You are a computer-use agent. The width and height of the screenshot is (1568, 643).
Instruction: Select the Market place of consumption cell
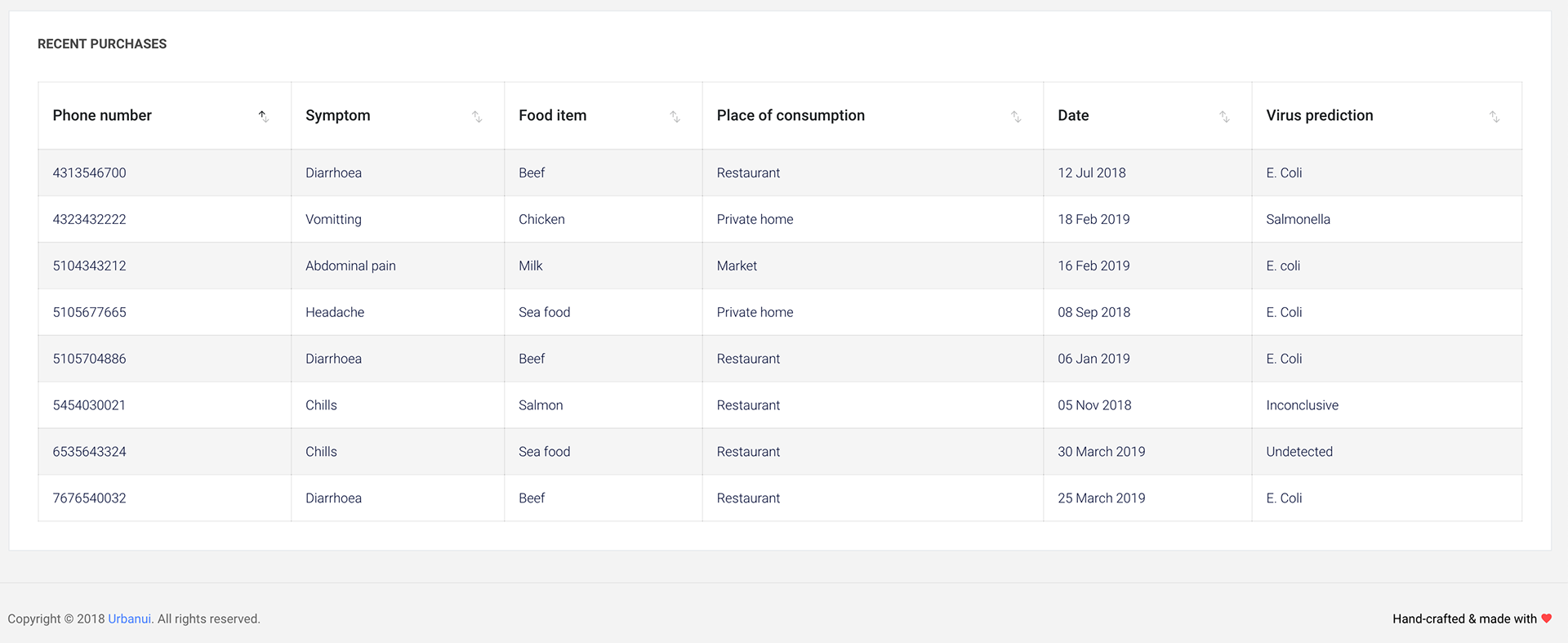pyautogui.click(x=737, y=266)
